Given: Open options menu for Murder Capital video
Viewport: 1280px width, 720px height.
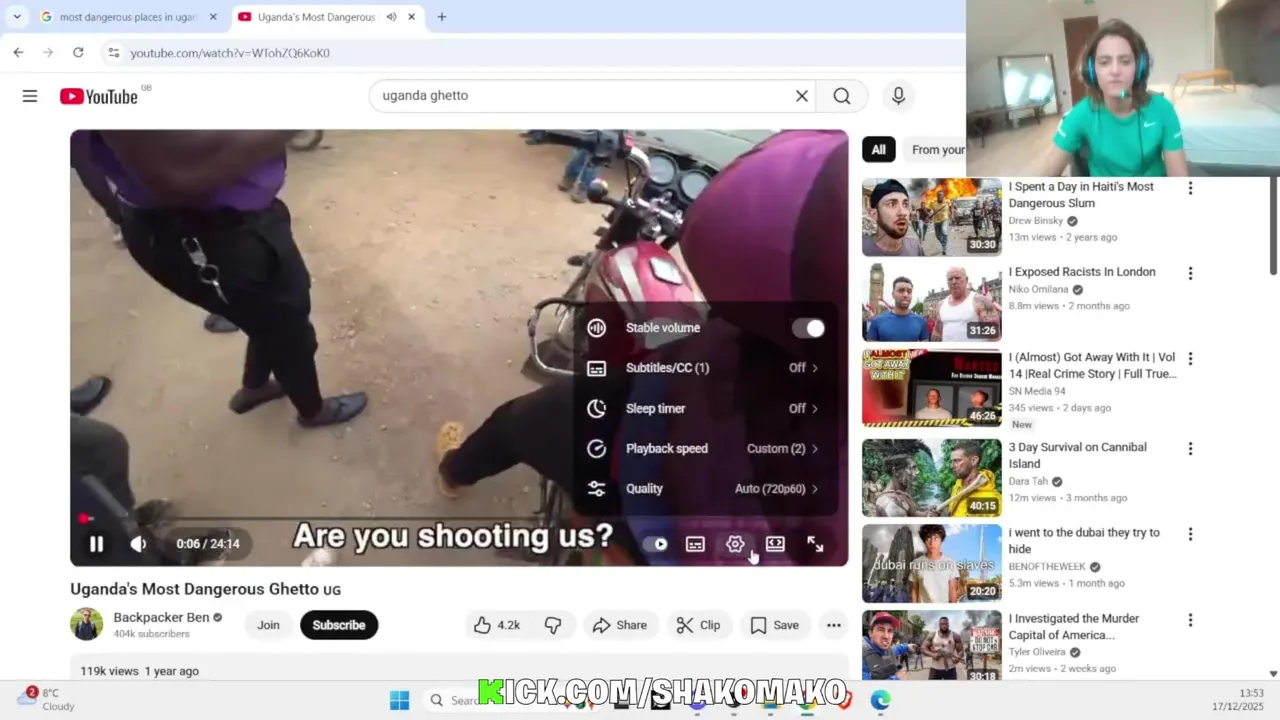Looking at the screenshot, I should point(1190,620).
